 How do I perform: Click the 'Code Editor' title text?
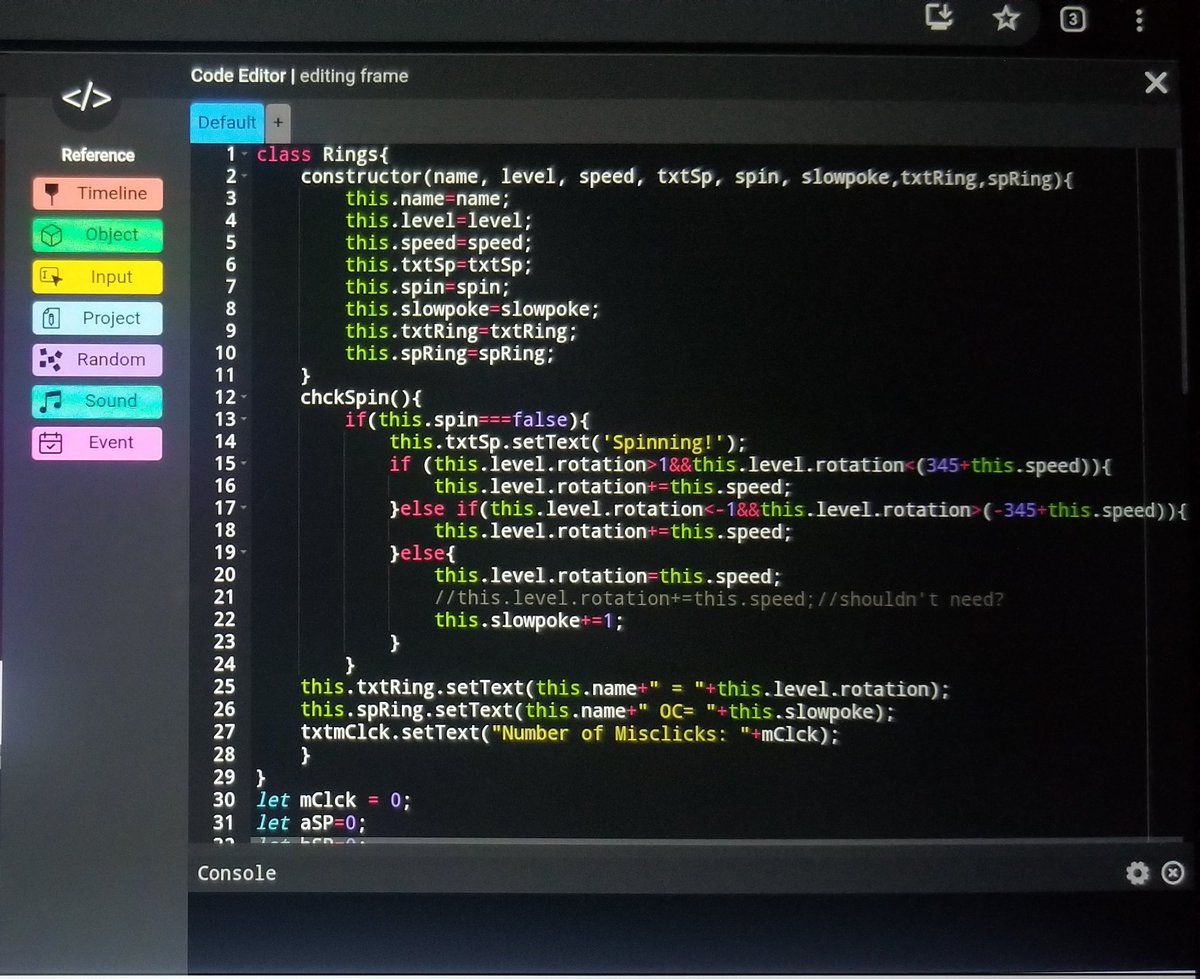238,75
